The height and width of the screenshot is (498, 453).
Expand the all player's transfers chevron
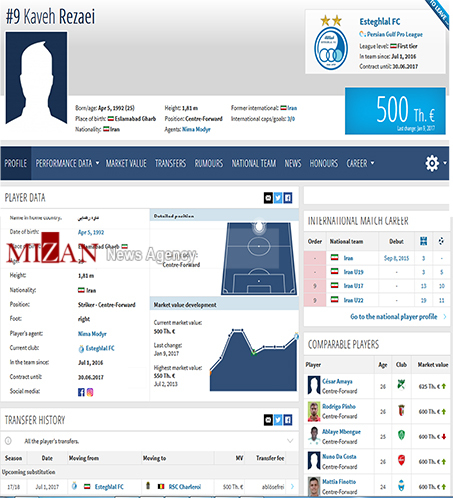(290, 441)
